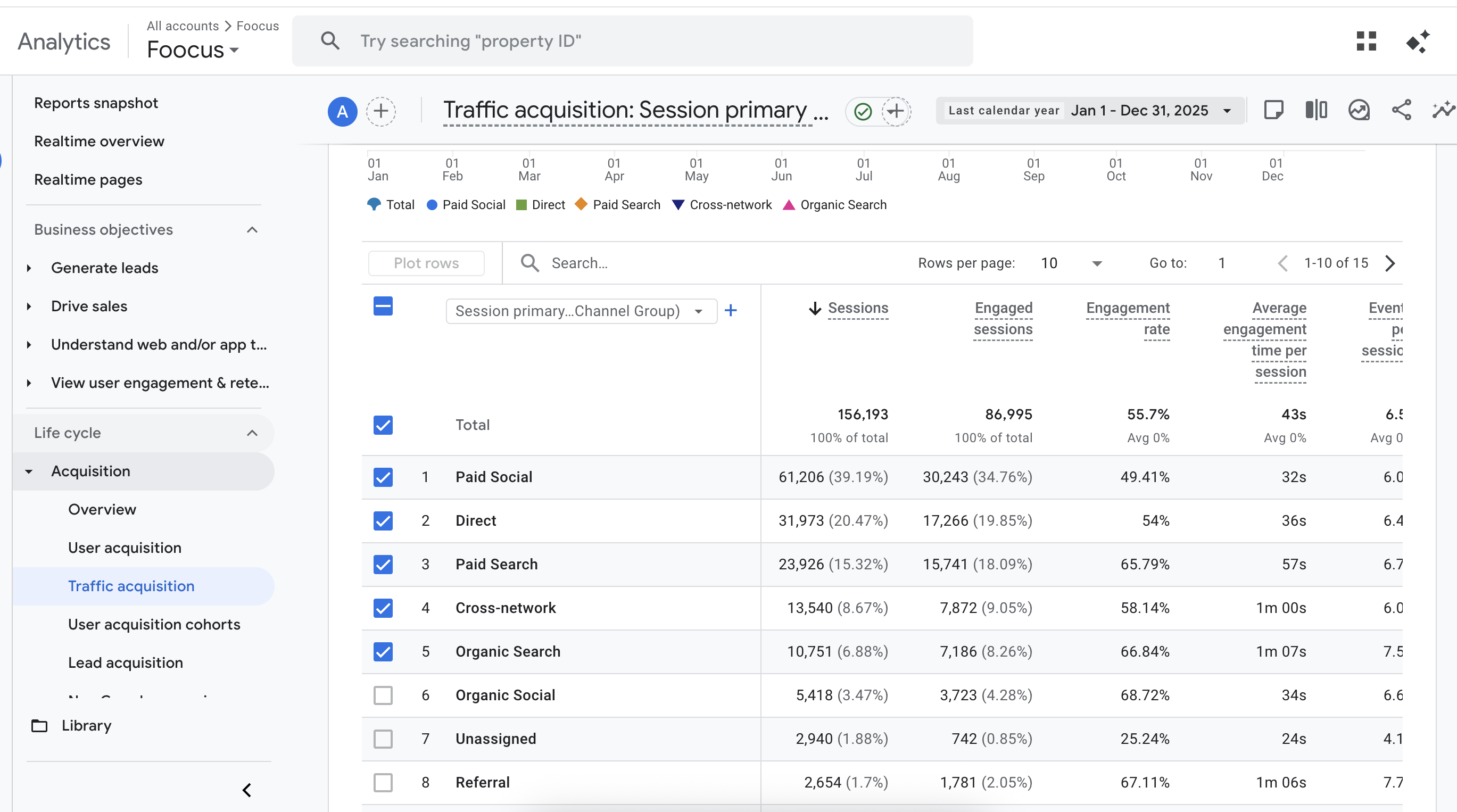The image size is (1457, 812).
Task: Collapse the Business objectives section
Action: click(x=252, y=229)
